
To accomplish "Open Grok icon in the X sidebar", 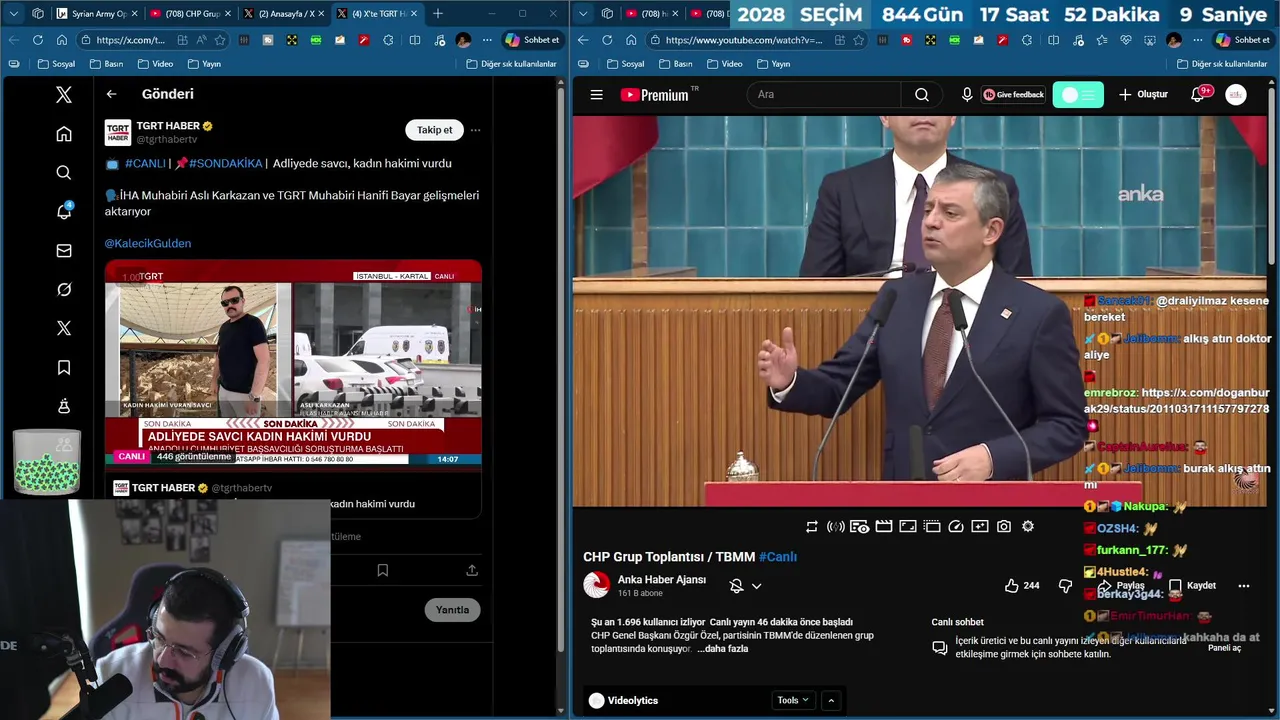I will (x=64, y=290).
